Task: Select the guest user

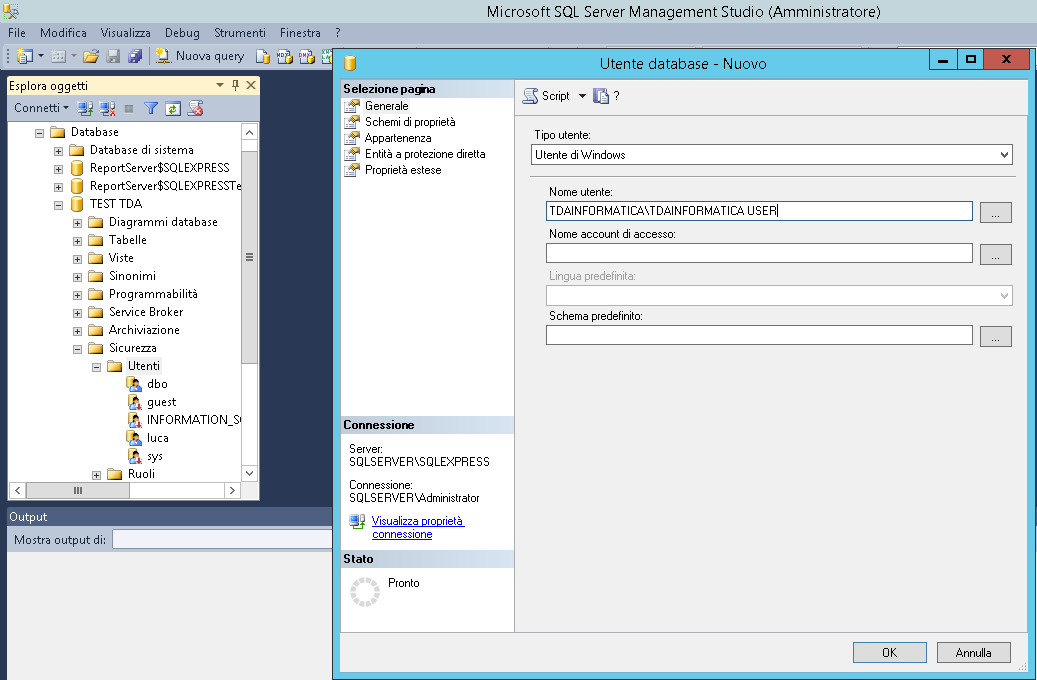Action: point(161,402)
